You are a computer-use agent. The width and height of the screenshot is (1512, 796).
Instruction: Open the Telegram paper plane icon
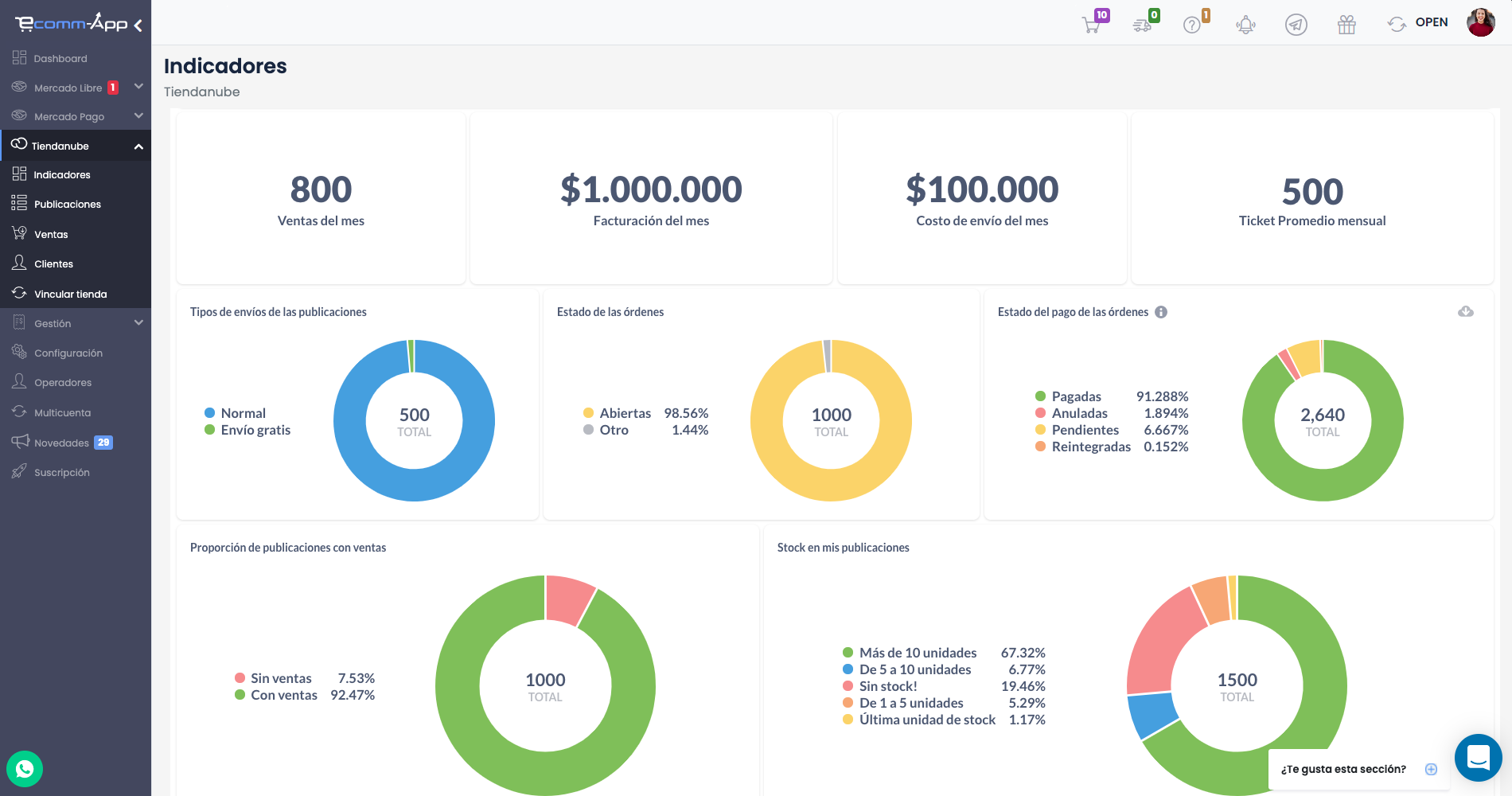1296,25
